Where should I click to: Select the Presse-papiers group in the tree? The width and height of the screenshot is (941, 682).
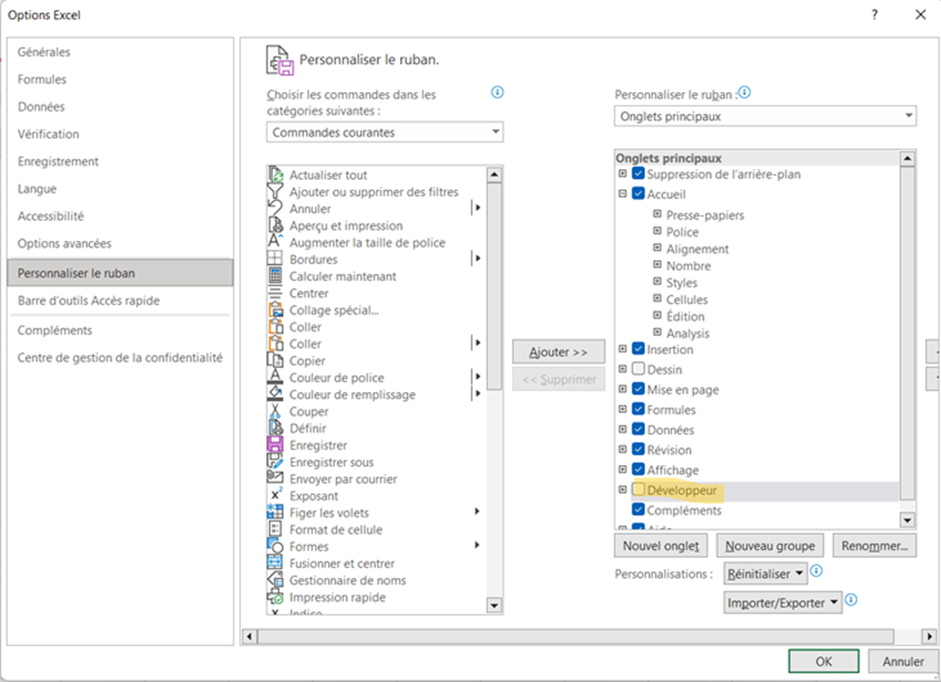pyautogui.click(x=705, y=215)
